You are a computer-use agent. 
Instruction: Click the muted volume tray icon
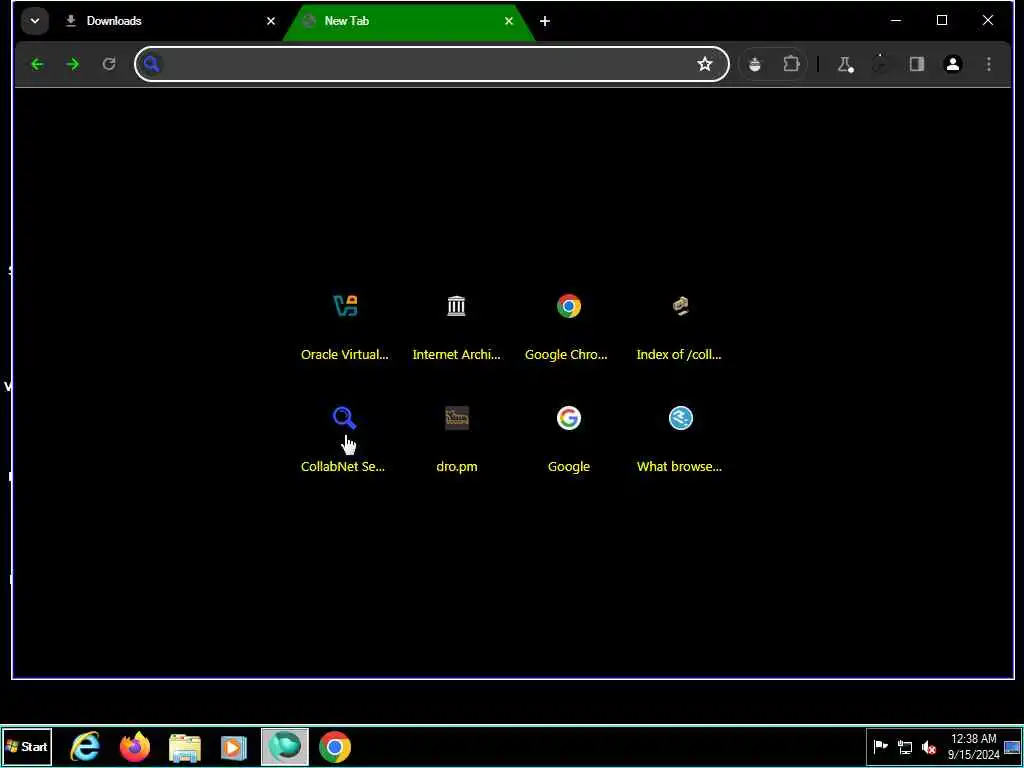928,747
